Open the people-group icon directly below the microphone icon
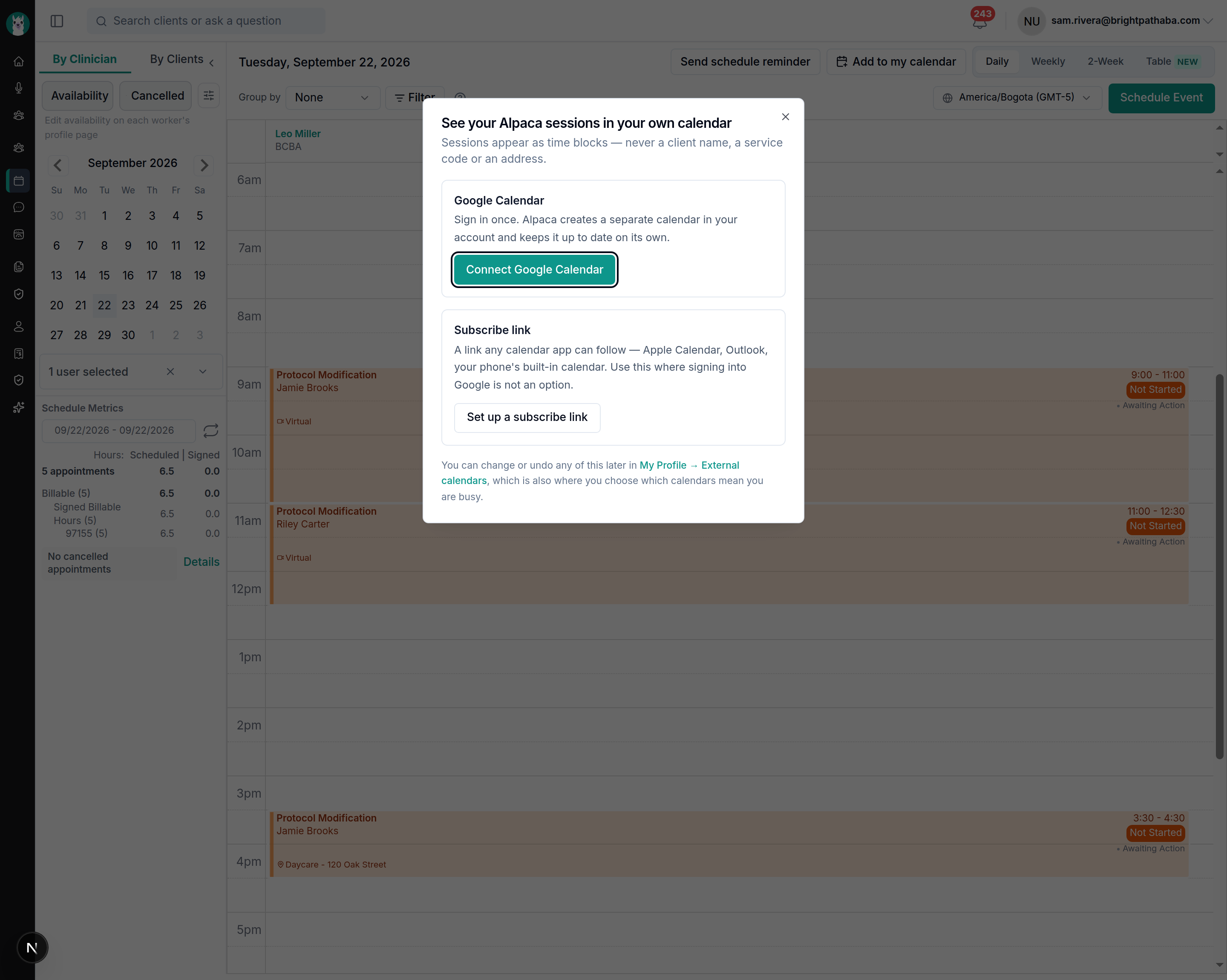Image resolution: width=1227 pixels, height=980 pixels. click(x=18, y=115)
